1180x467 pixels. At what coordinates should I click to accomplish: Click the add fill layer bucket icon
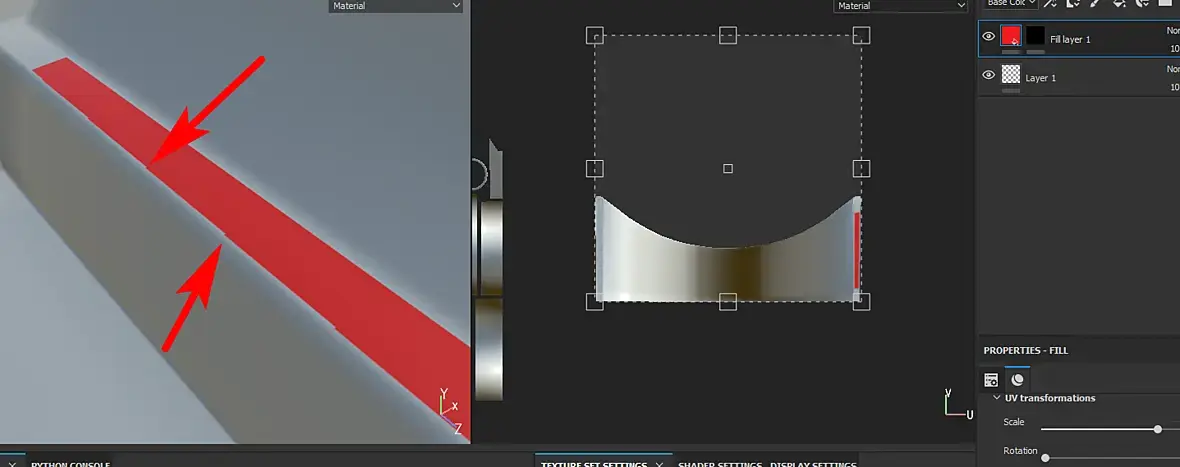[1119, 3]
